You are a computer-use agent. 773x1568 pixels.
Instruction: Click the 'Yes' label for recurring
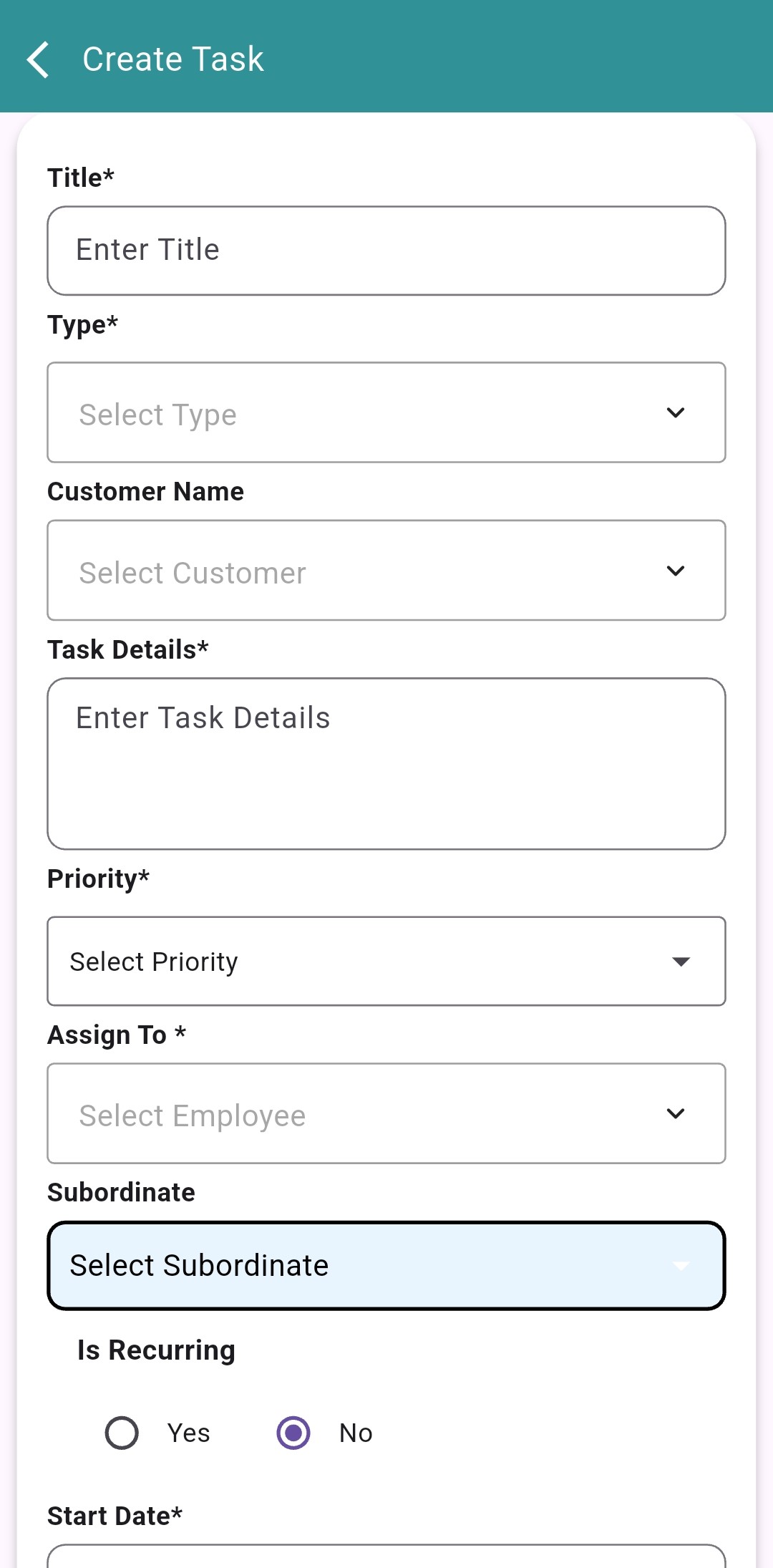[188, 1433]
